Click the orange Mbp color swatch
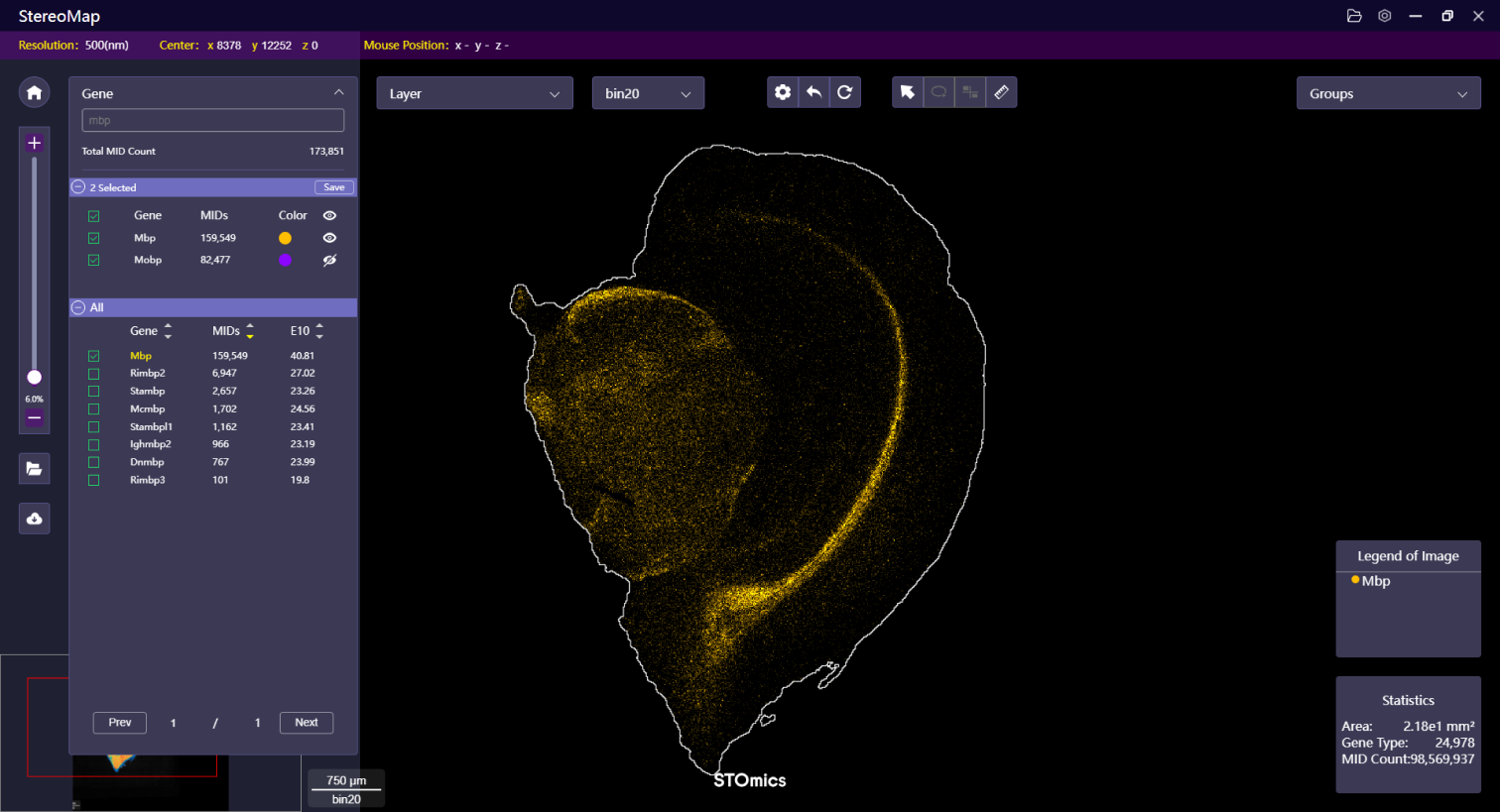Viewport: 1500px width, 812px height. 285,238
